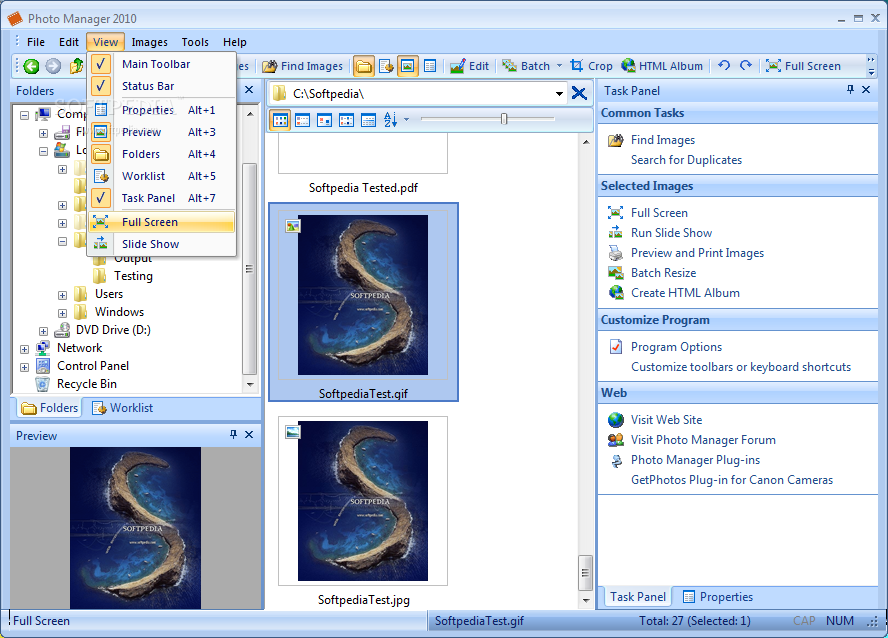Toggle the Worklist panel toolbar icon

pyautogui.click(x=386, y=66)
